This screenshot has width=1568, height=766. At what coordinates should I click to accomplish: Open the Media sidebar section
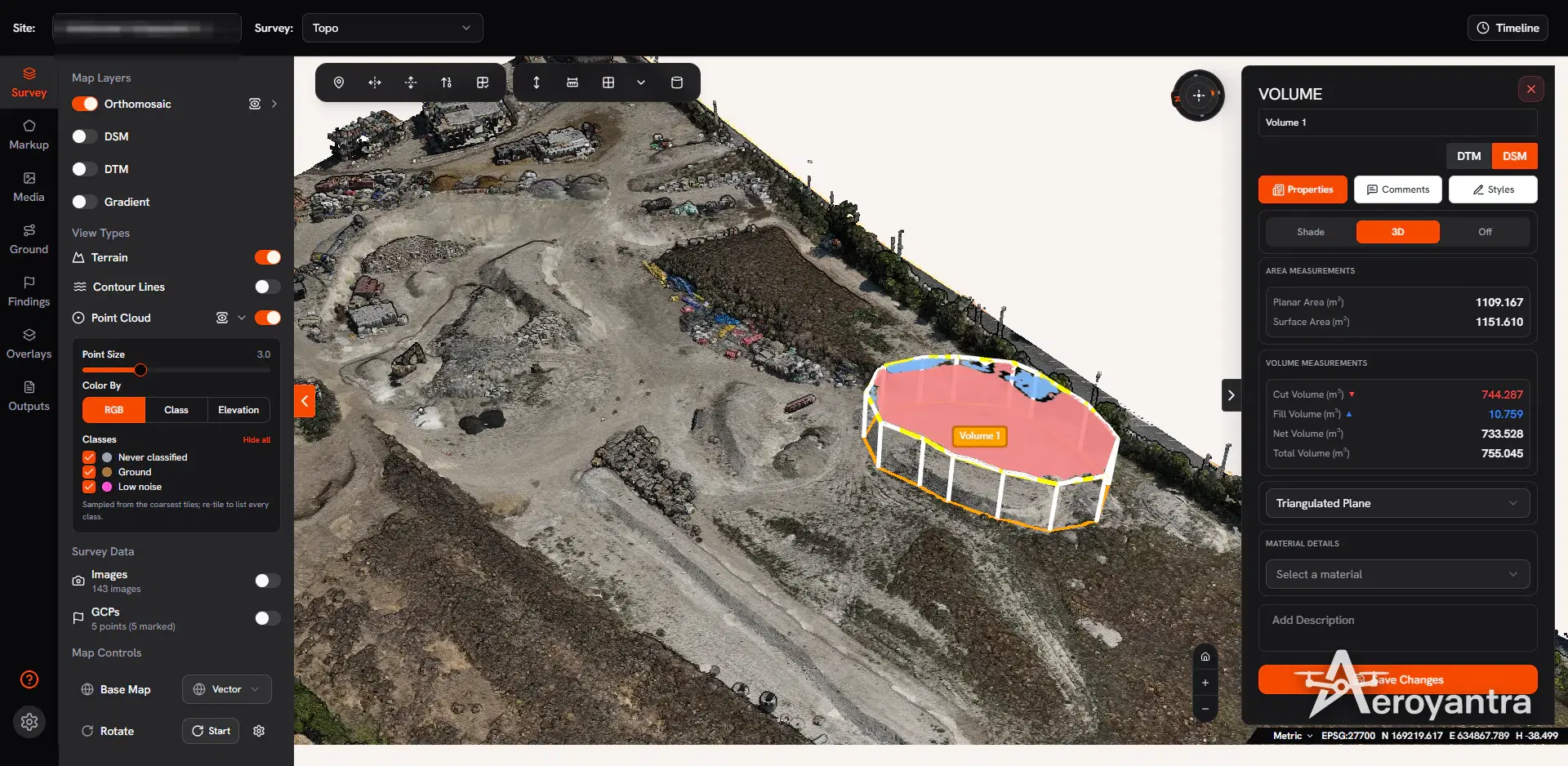click(x=29, y=187)
